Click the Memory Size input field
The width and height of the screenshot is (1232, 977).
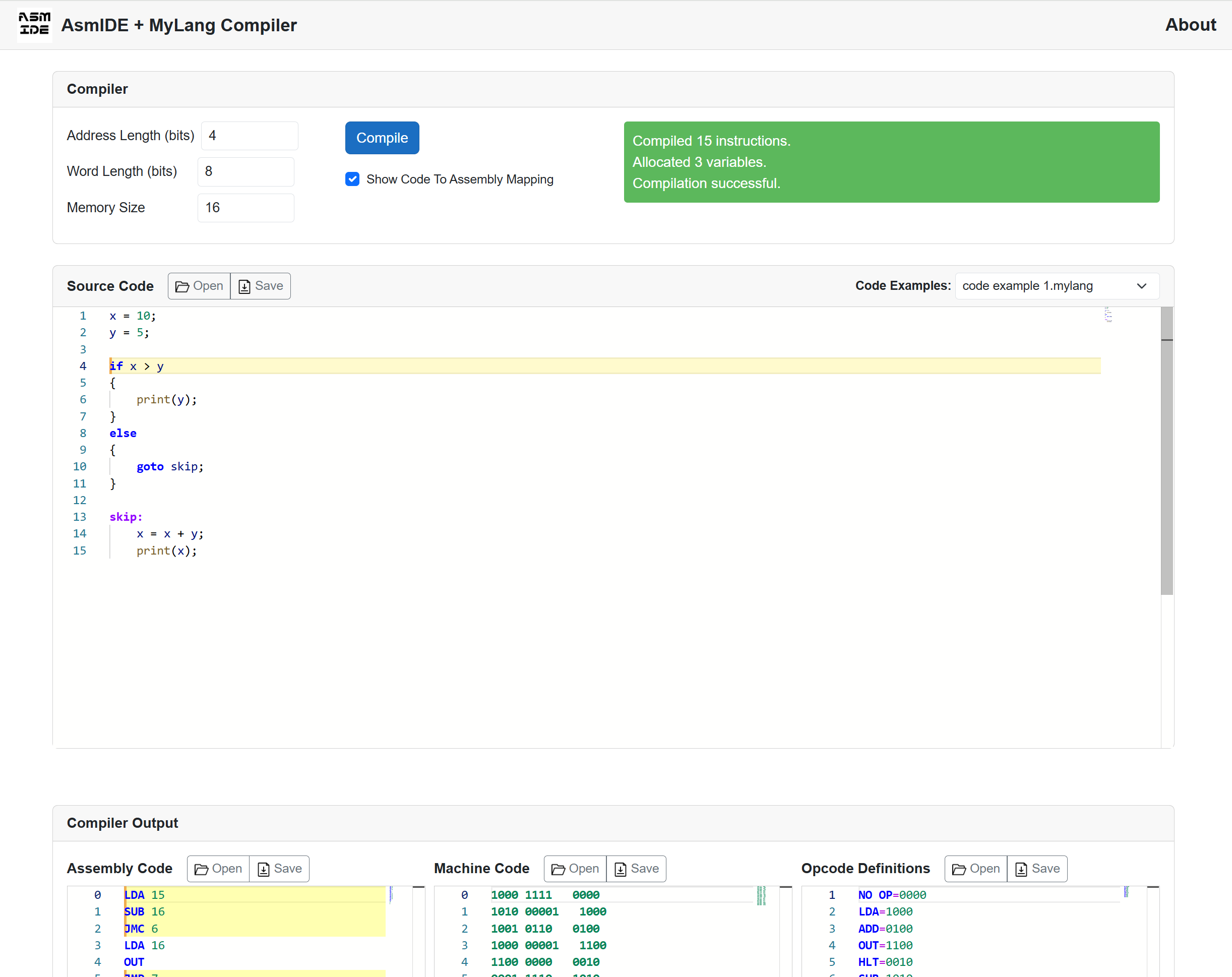(x=245, y=207)
